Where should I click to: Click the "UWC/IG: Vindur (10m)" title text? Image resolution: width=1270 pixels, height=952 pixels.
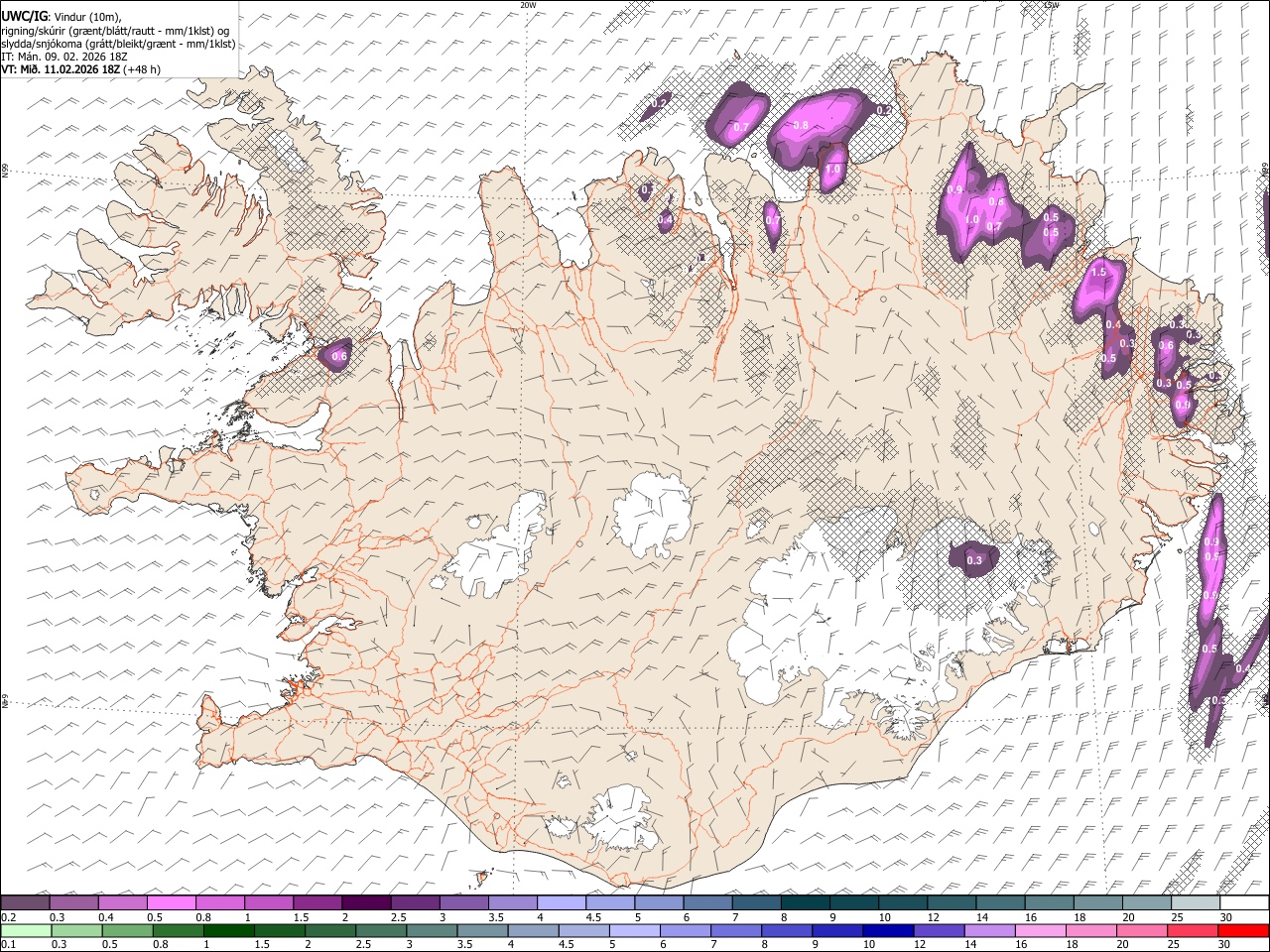[x=61, y=16]
